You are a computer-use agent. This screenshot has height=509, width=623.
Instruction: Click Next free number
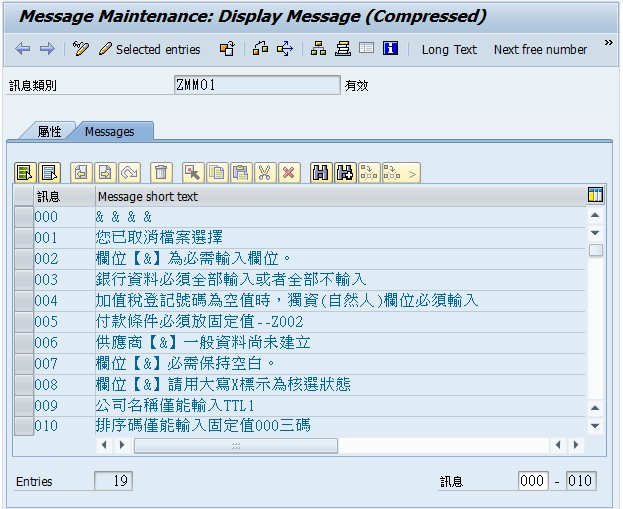(540, 50)
